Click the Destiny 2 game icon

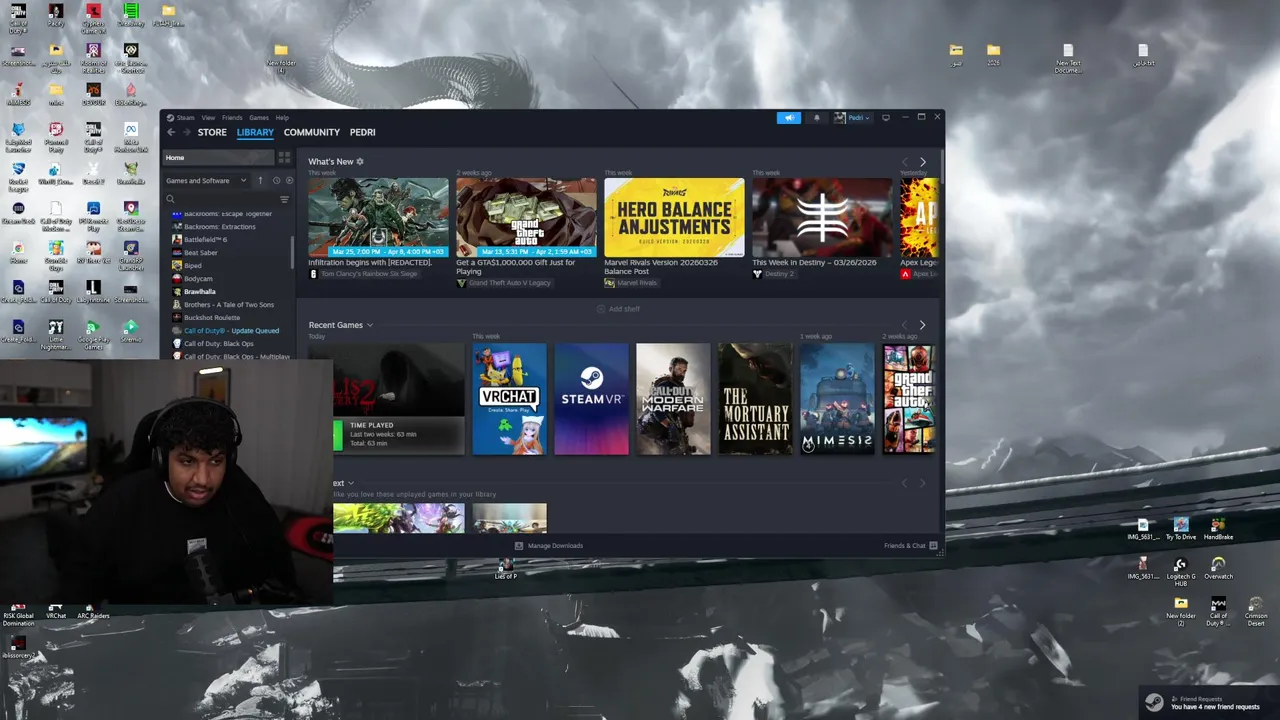(x=757, y=274)
